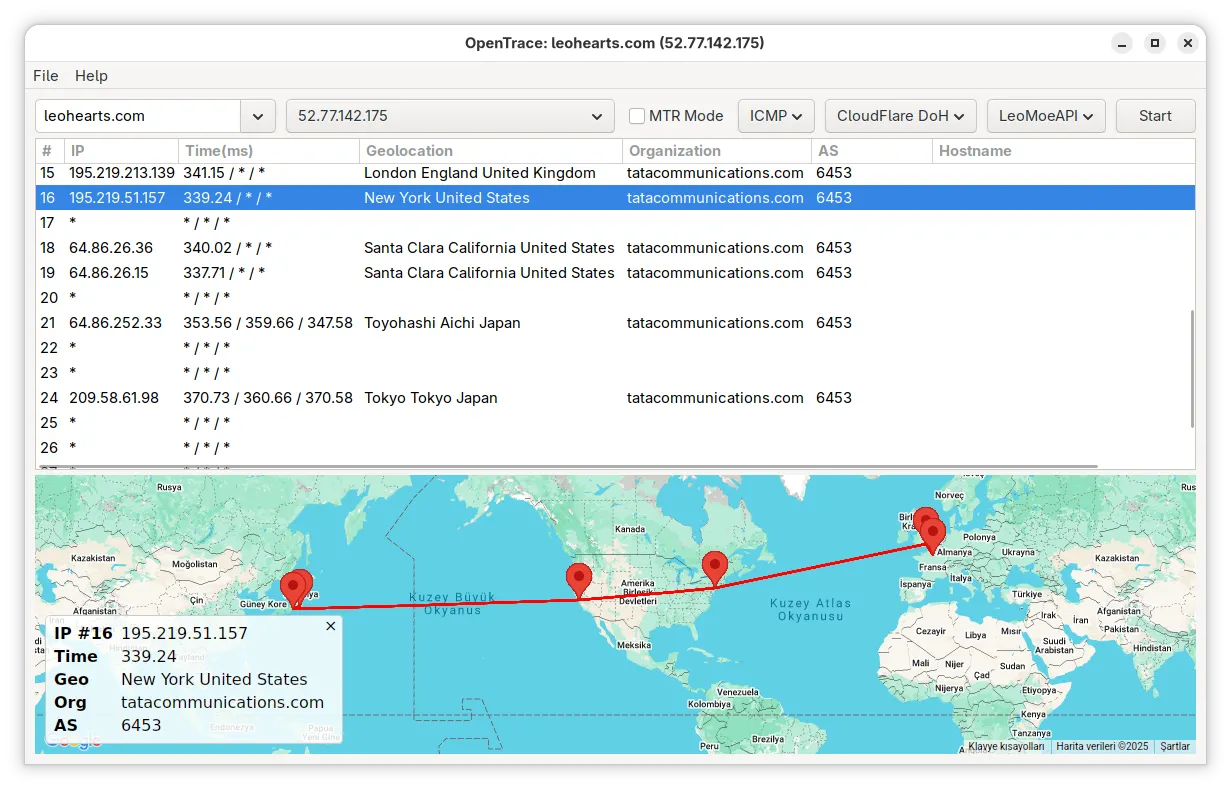The height and width of the screenshot is (789, 1231).
Task: Select hop 24 IP 209.58.61.98
Action: 113,398
